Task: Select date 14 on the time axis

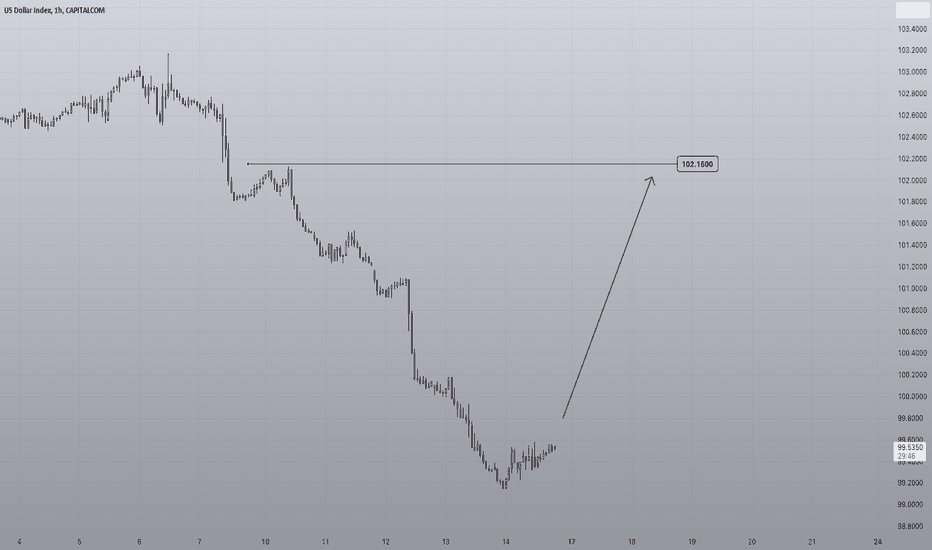Action: point(506,542)
